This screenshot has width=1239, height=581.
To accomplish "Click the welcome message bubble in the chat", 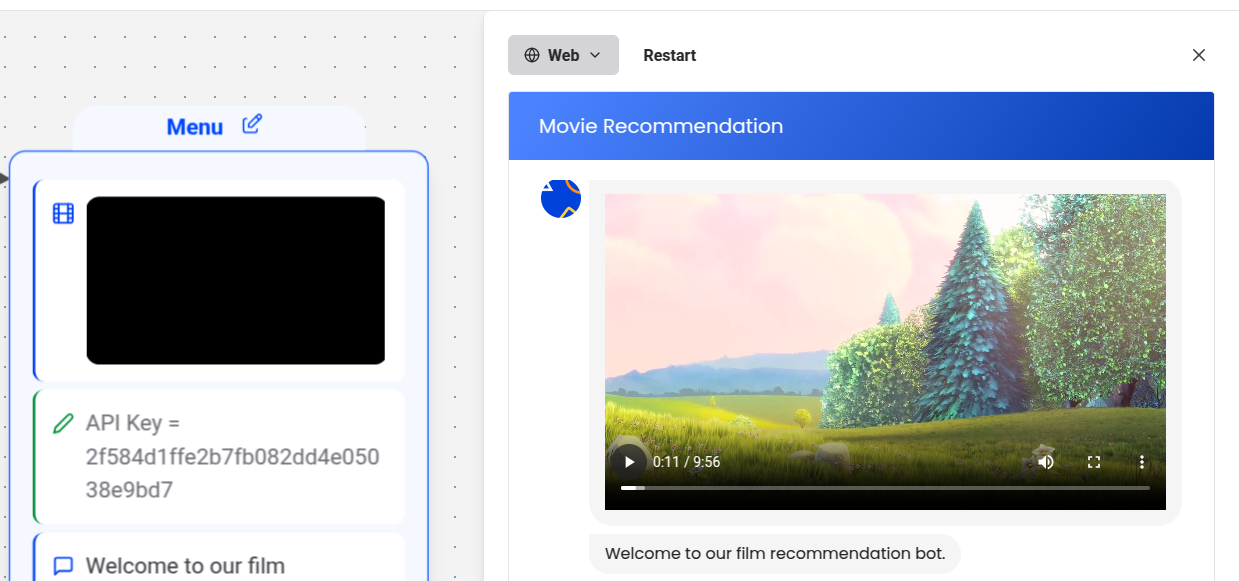I will coord(774,553).
